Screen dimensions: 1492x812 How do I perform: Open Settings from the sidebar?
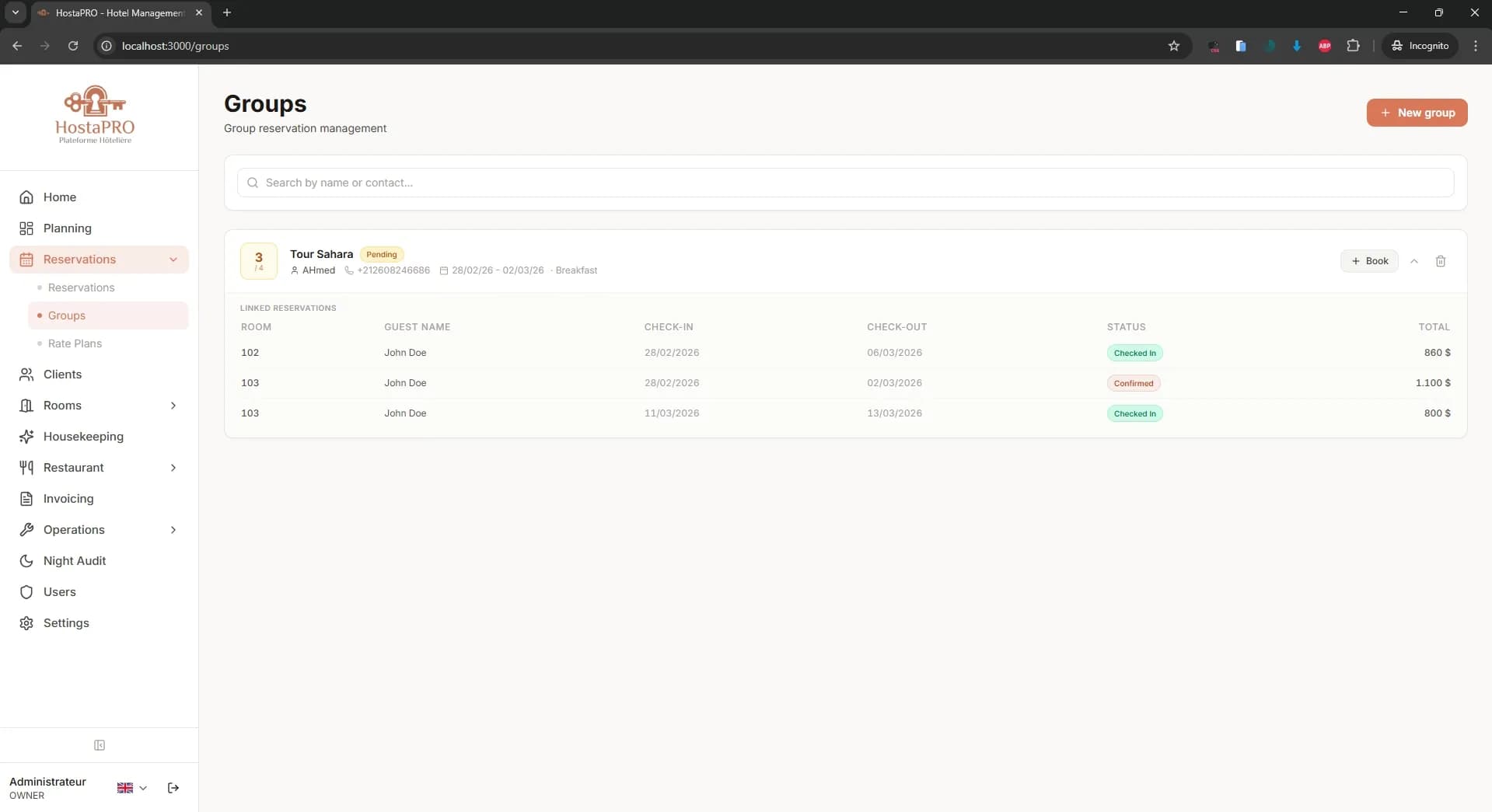click(x=66, y=623)
